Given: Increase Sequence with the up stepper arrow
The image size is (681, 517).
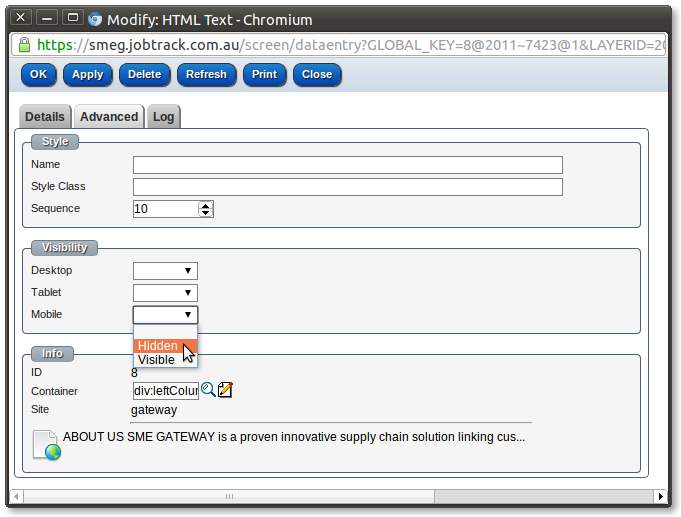Looking at the screenshot, I should click(206, 205).
